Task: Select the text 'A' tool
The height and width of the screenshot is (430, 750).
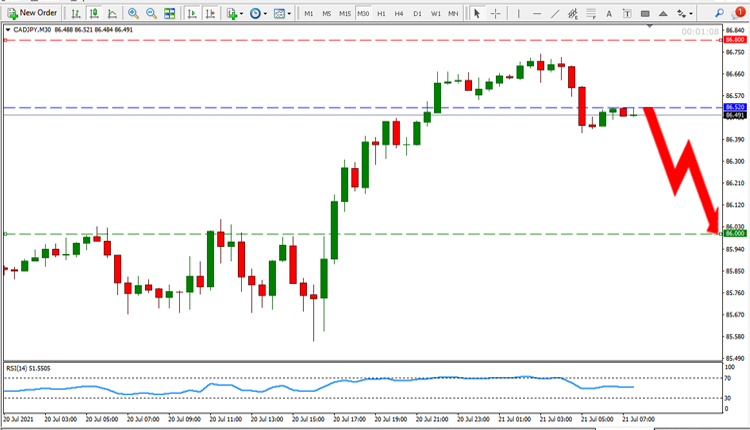Action: point(609,13)
